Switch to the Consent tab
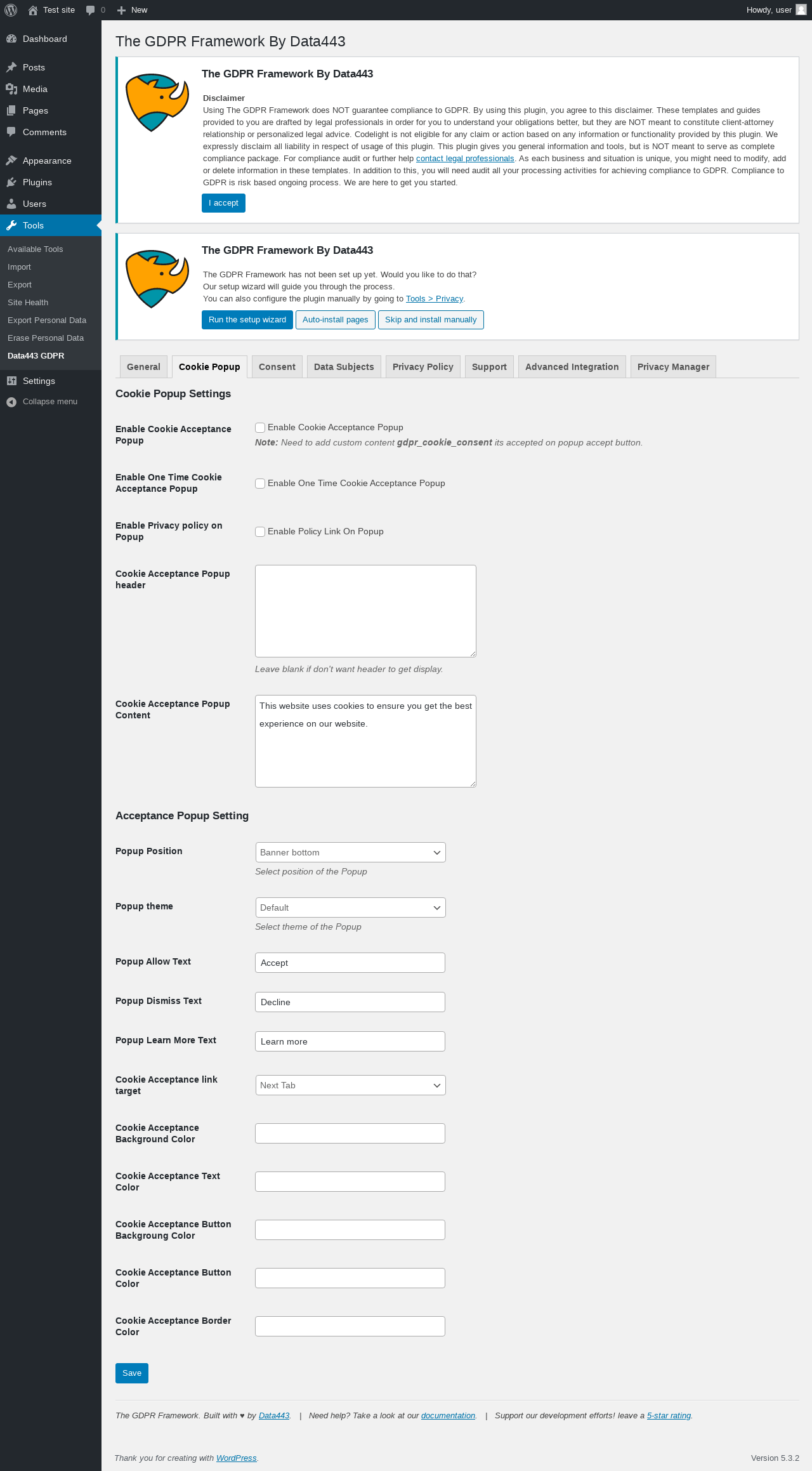The width and height of the screenshot is (812, 1471). pyautogui.click(x=277, y=367)
